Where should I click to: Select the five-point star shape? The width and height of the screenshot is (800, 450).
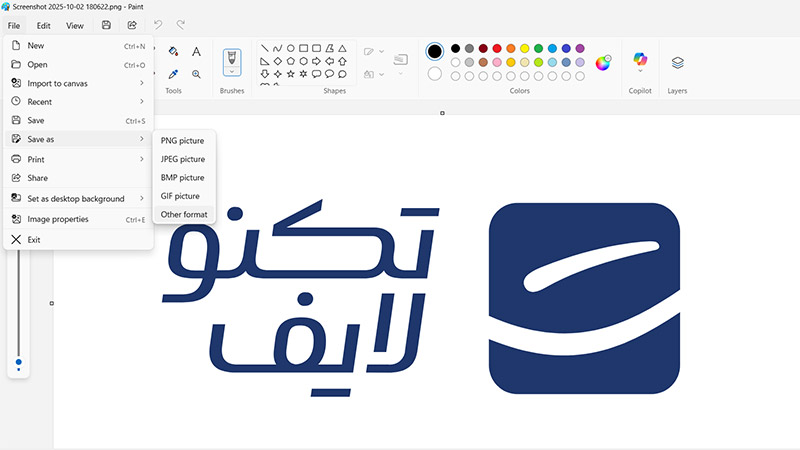click(x=291, y=74)
